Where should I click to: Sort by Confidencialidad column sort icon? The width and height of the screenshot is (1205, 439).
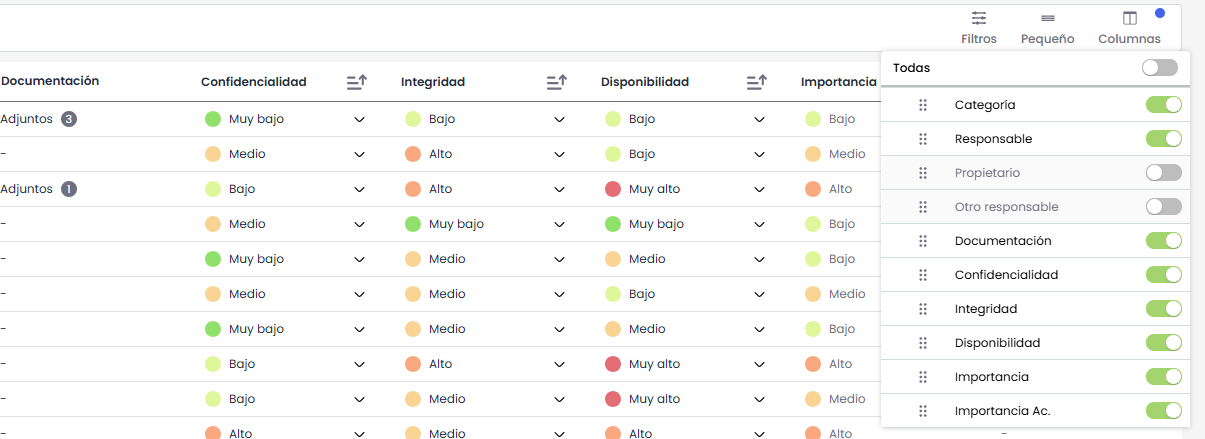point(357,82)
